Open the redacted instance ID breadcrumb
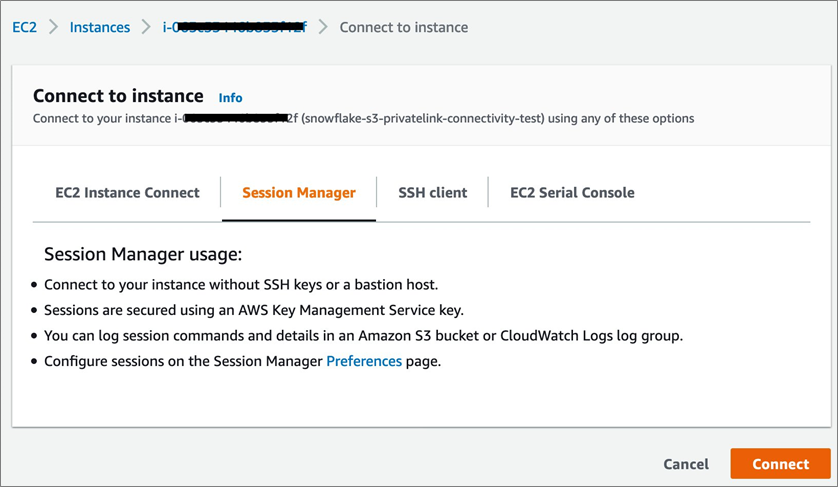Viewport: 838px width, 487px height. pyautogui.click(x=235, y=27)
